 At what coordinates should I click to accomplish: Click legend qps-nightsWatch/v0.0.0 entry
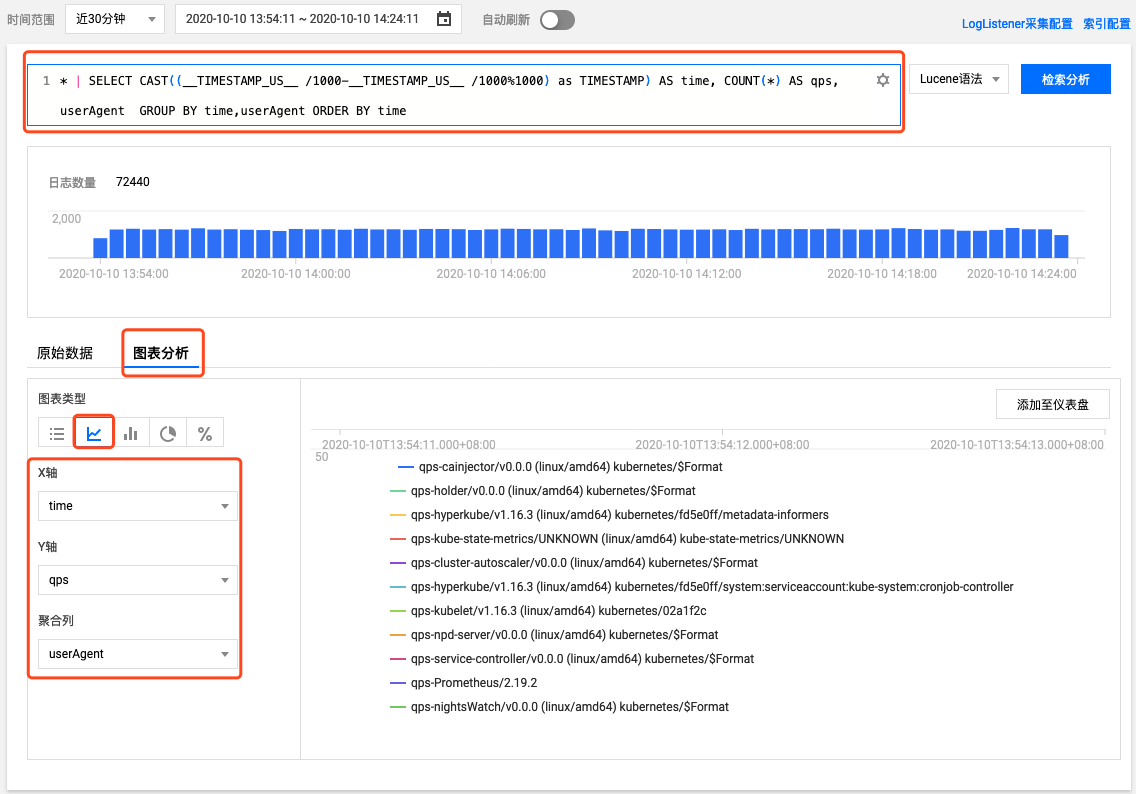(559, 706)
